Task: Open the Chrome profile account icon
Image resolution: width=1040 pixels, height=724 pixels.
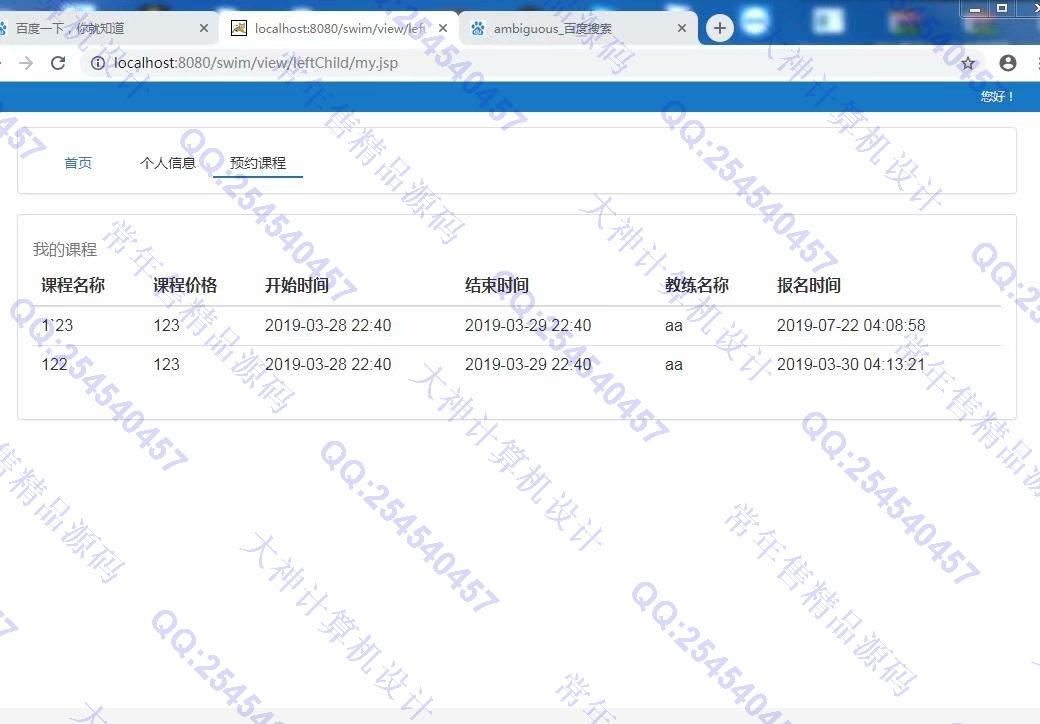Action: (1008, 63)
